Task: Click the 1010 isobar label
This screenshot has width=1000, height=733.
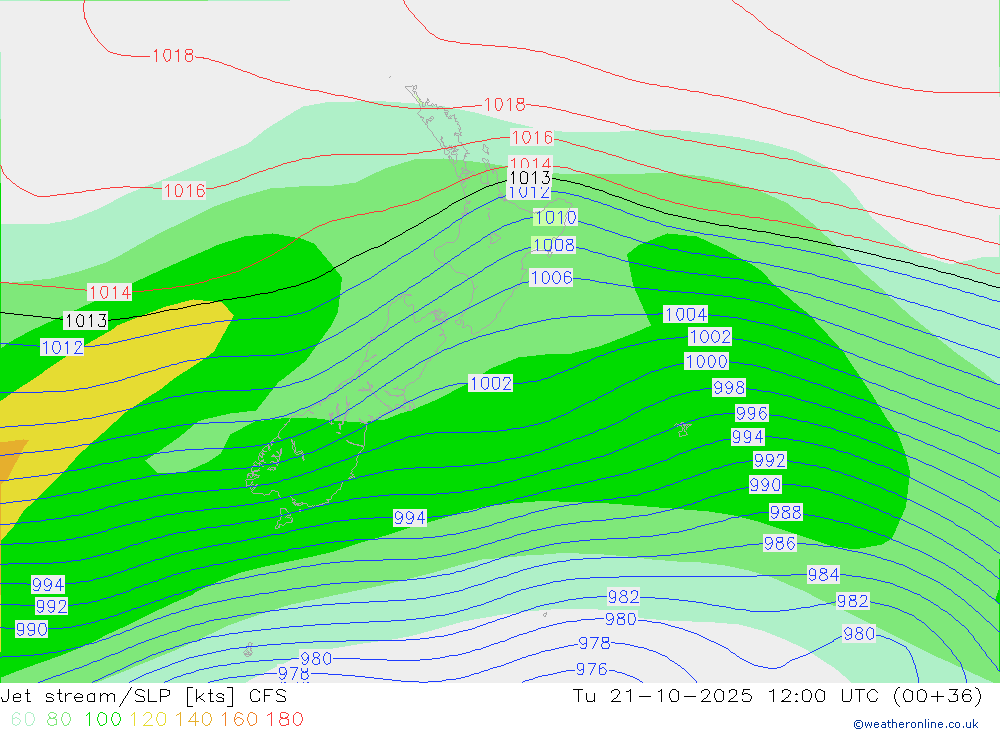Action: tap(555, 218)
